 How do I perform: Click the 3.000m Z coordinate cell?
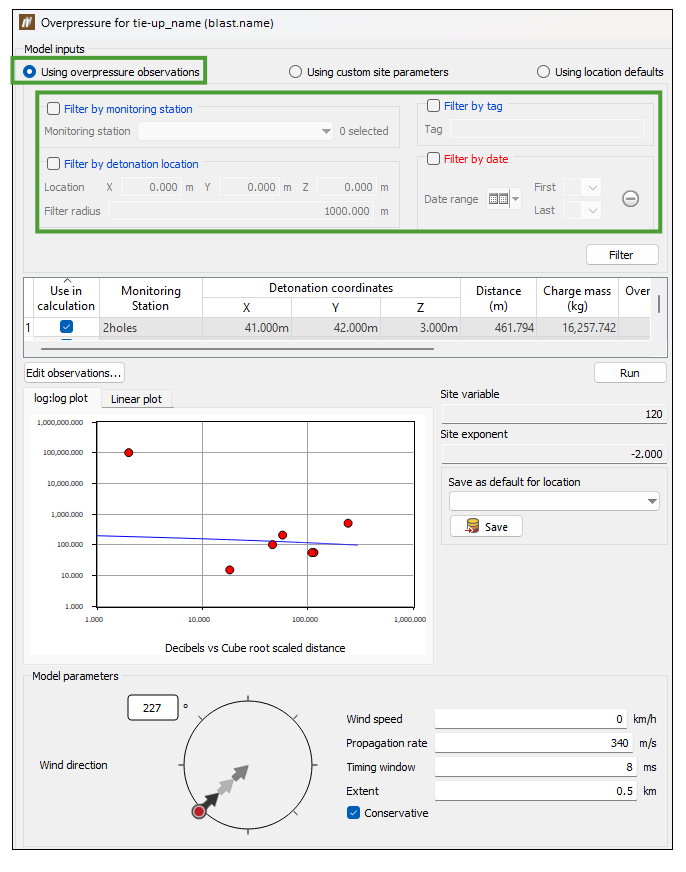420,328
